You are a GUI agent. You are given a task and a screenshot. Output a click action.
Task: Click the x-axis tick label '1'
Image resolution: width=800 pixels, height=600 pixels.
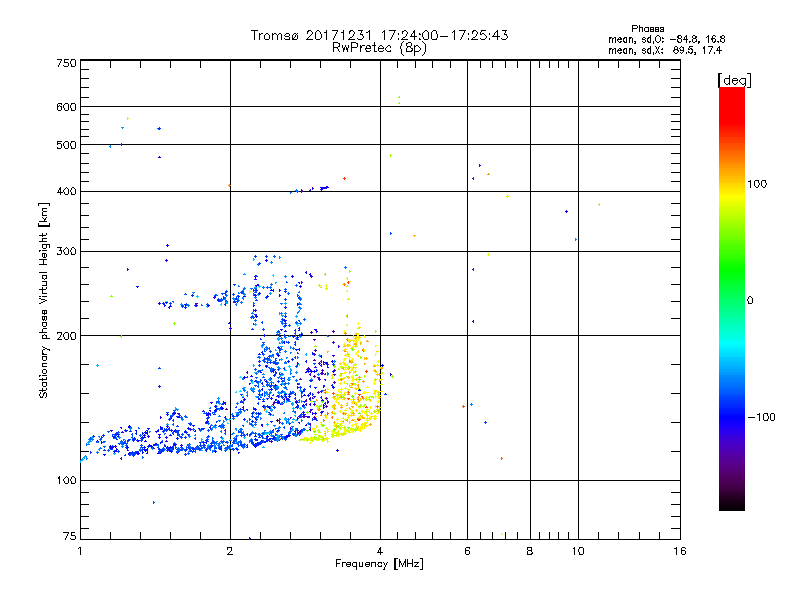coord(80,551)
